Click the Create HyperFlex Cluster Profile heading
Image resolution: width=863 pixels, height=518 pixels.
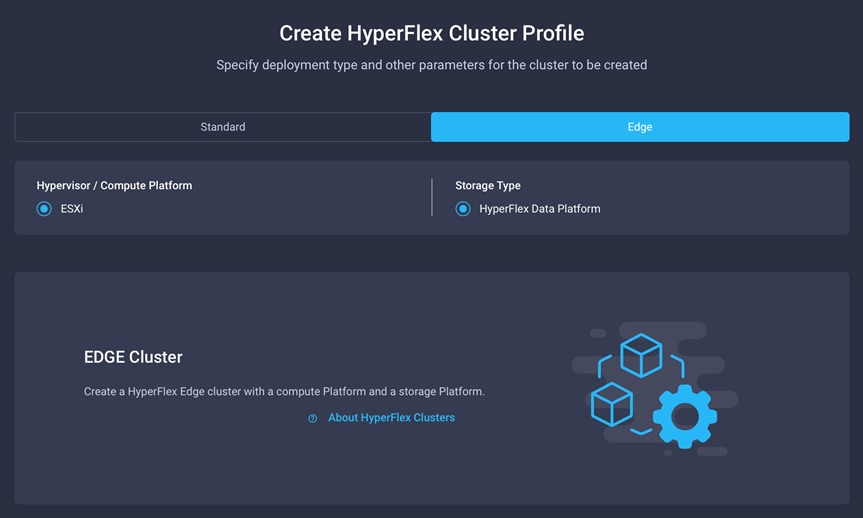432,34
